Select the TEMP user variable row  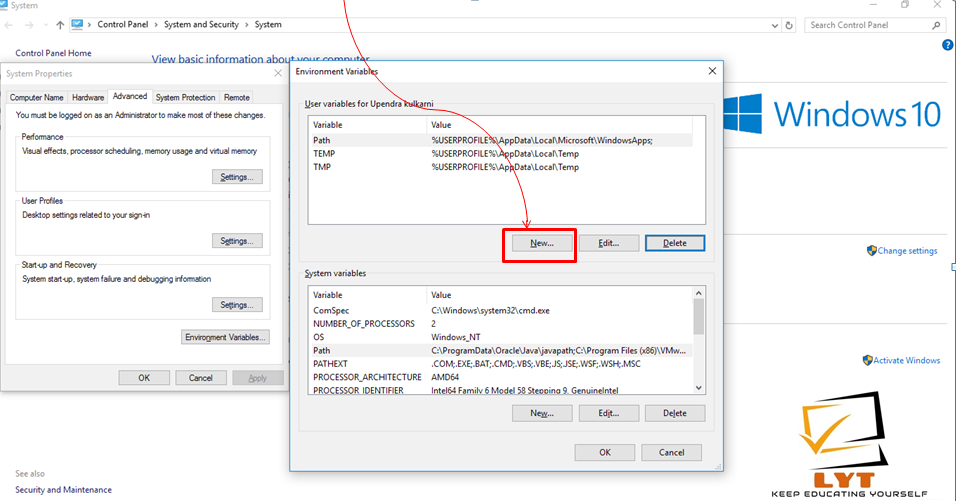tap(501, 154)
